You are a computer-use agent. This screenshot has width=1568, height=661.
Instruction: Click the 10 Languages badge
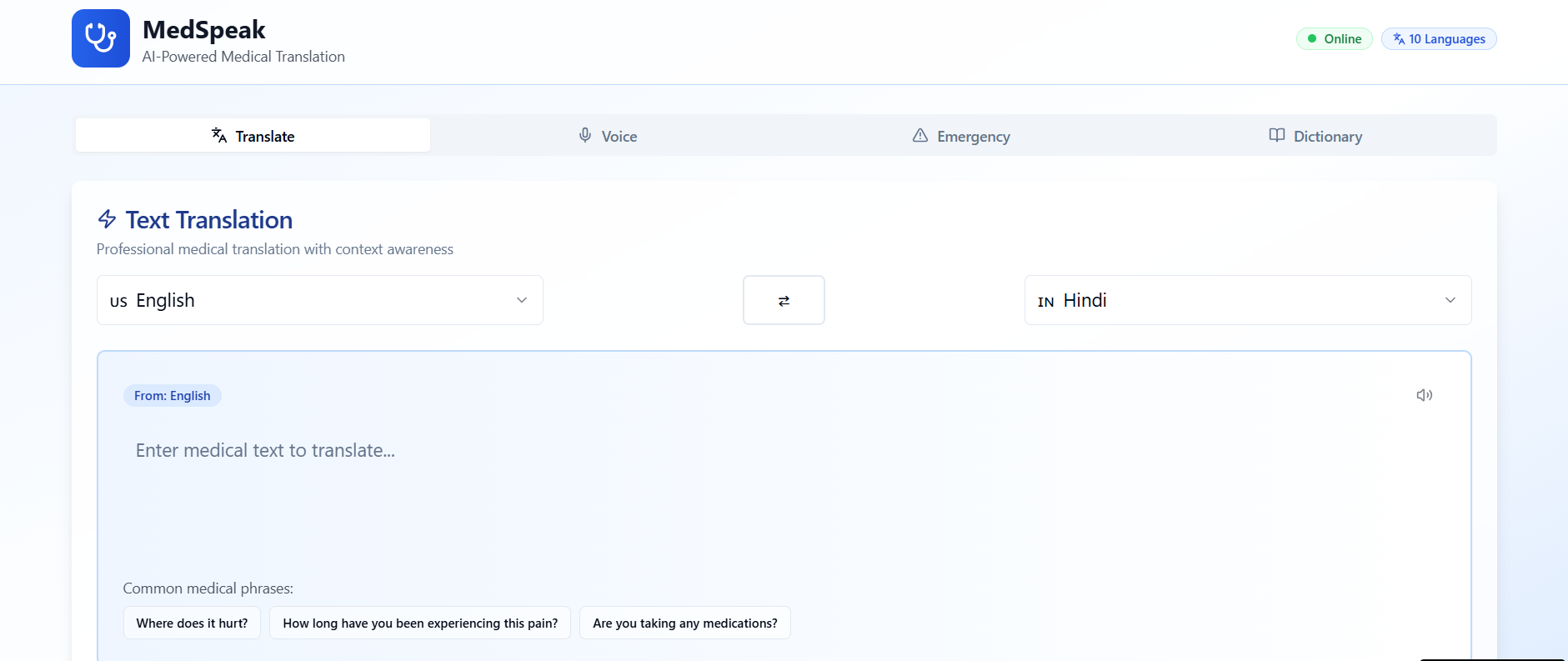pyautogui.click(x=1439, y=38)
